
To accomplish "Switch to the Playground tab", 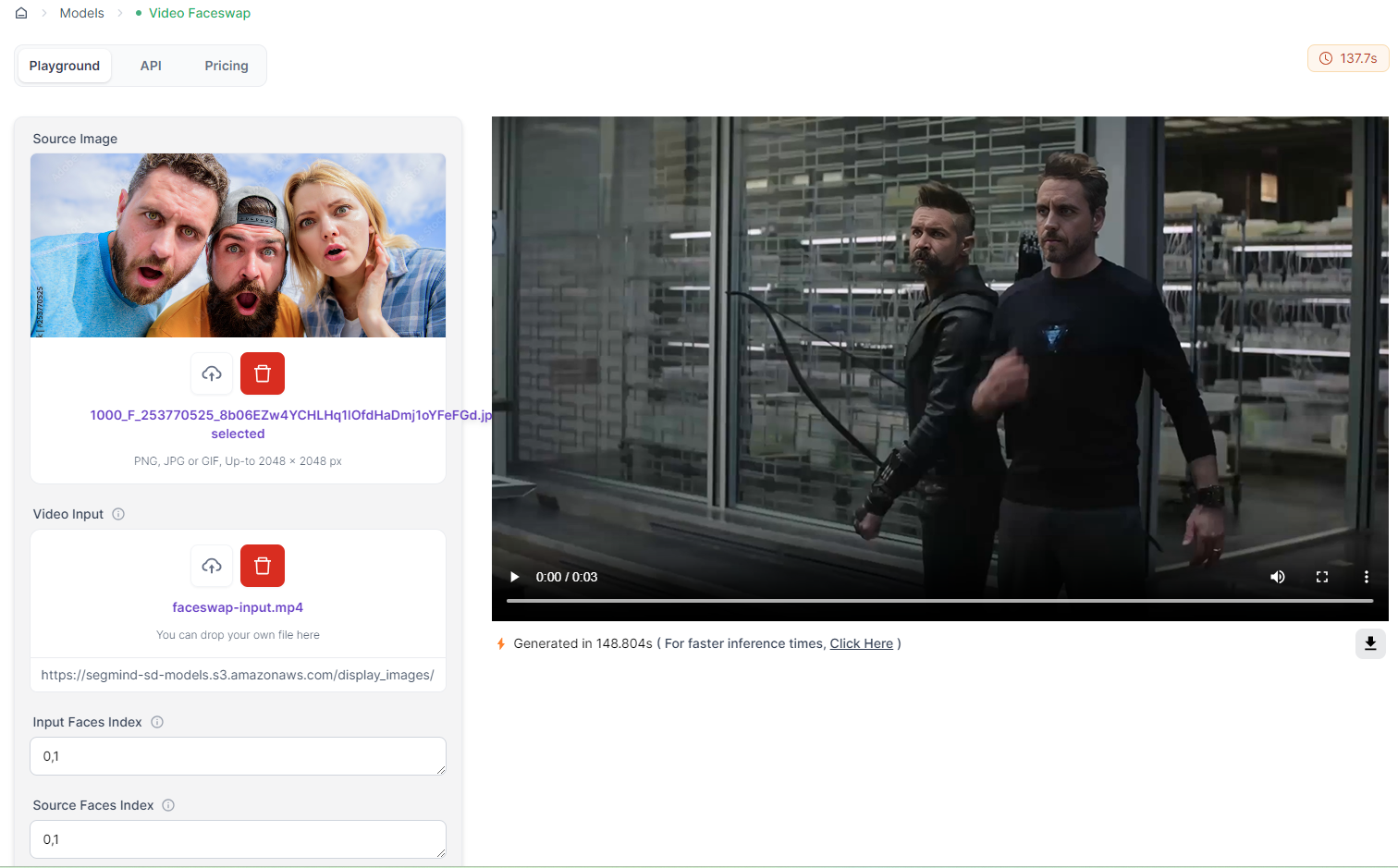I will [65, 66].
